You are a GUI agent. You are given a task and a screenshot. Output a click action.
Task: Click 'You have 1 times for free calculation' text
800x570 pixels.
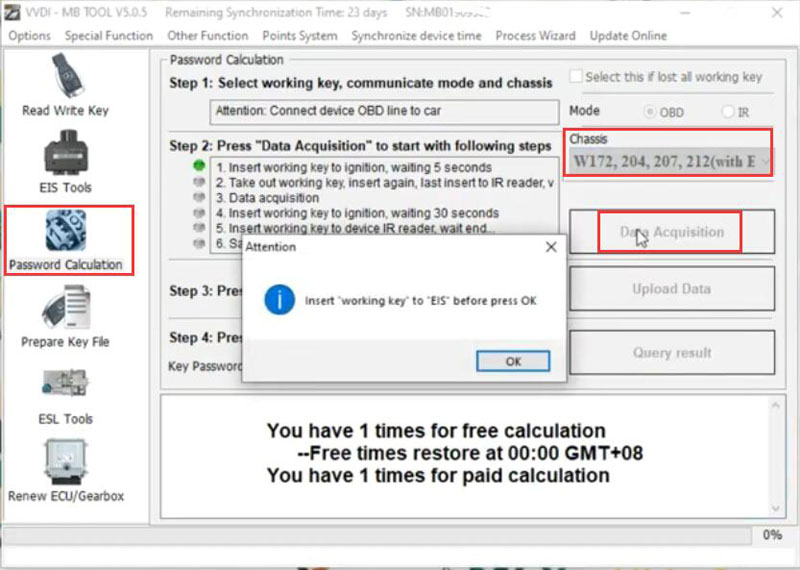(x=436, y=431)
